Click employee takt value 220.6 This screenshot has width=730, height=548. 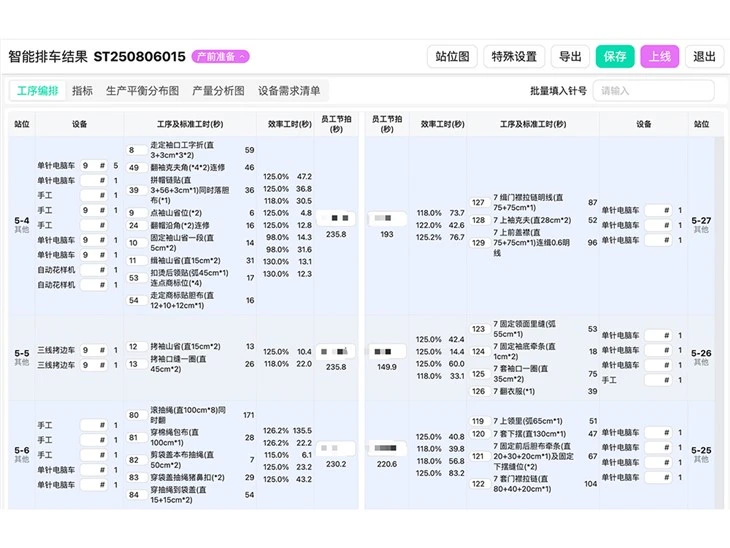pos(387,464)
